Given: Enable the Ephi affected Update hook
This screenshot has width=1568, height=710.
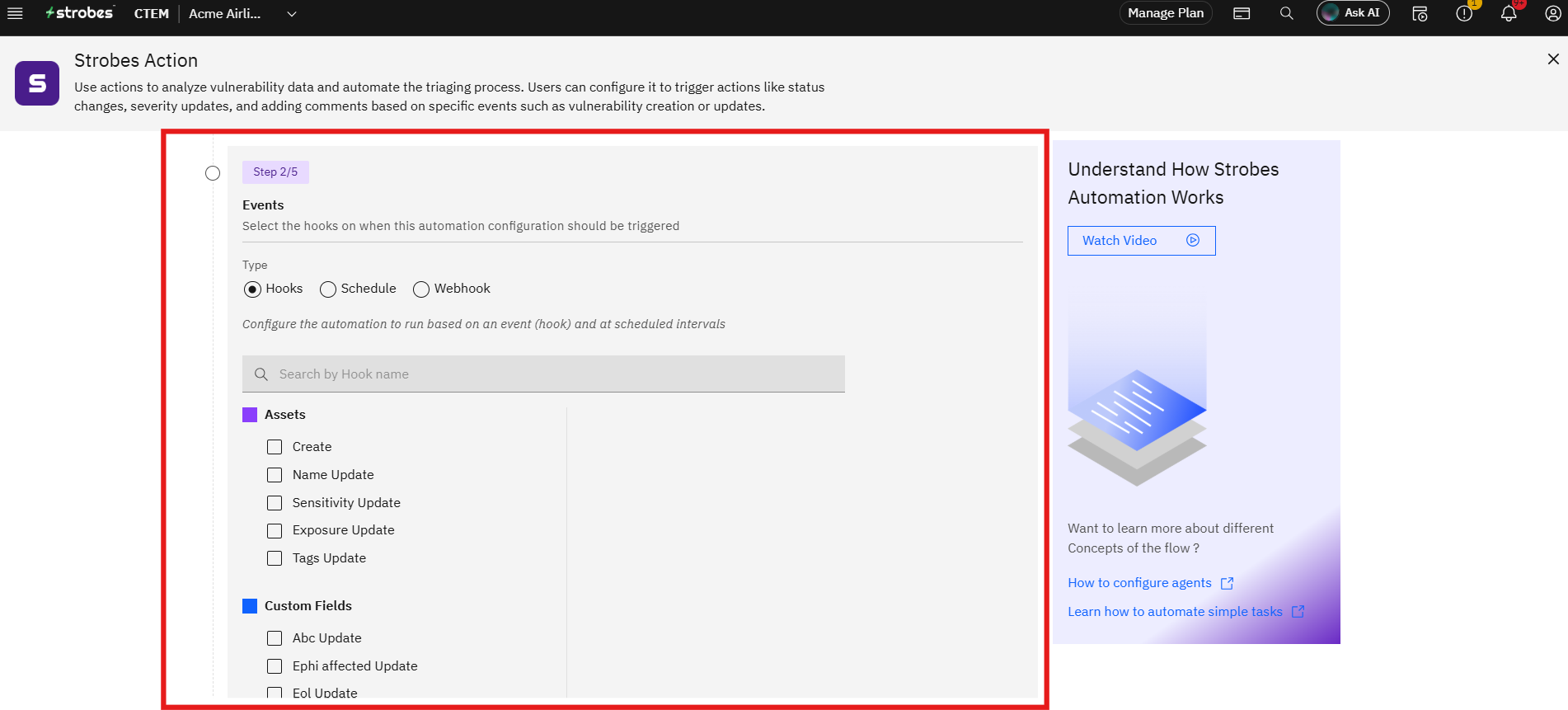Looking at the screenshot, I should [275, 666].
